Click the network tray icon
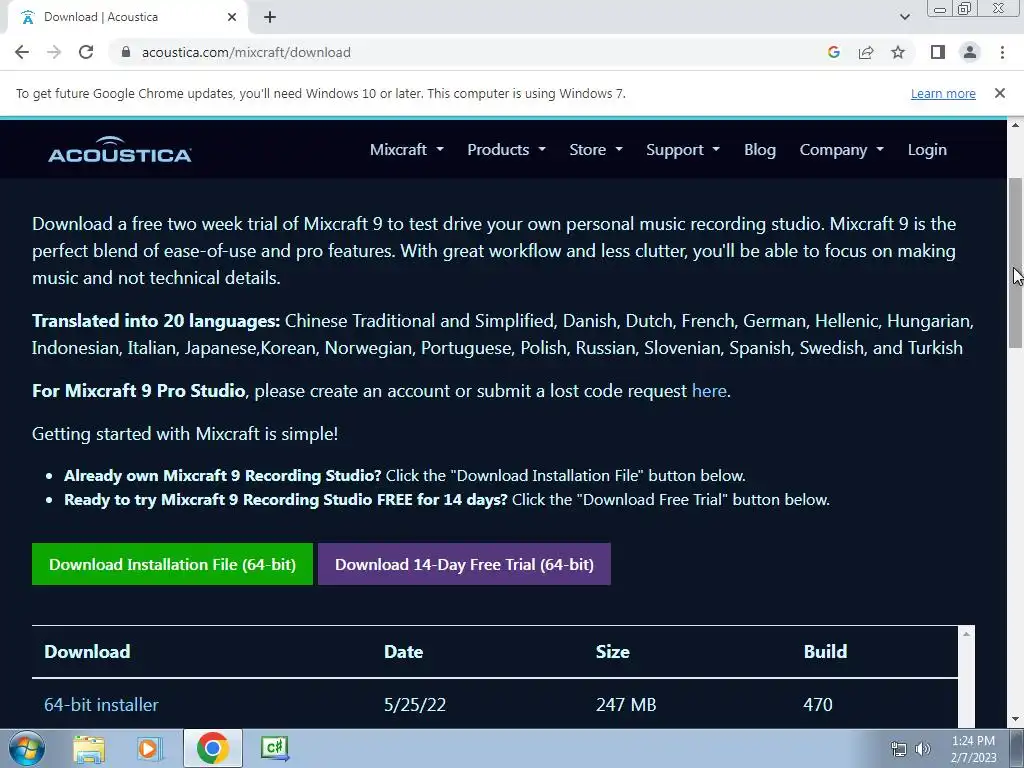This screenshot has height=768, width=1024. [899, 749]
